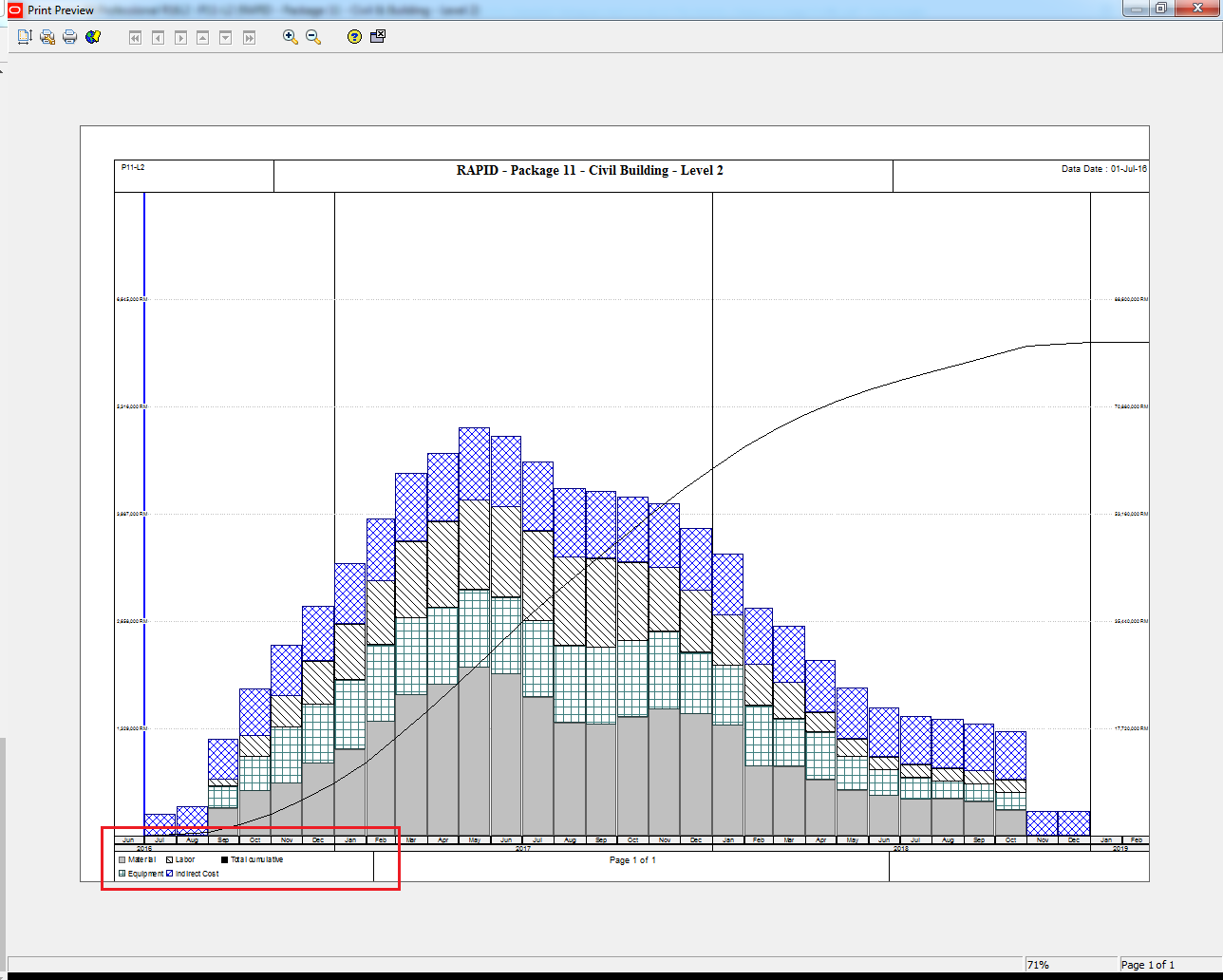Click the 71% zoom level in status bar
The height and width of the screenshot is (980, 1223).
point(1038,965)
